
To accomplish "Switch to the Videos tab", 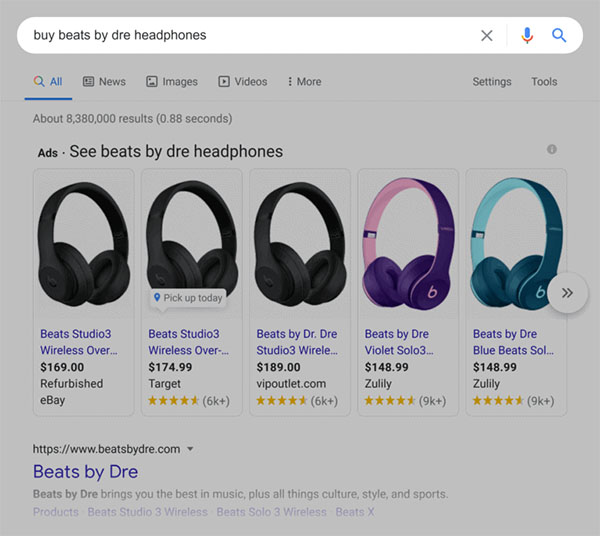I will [x=243, y=81].
